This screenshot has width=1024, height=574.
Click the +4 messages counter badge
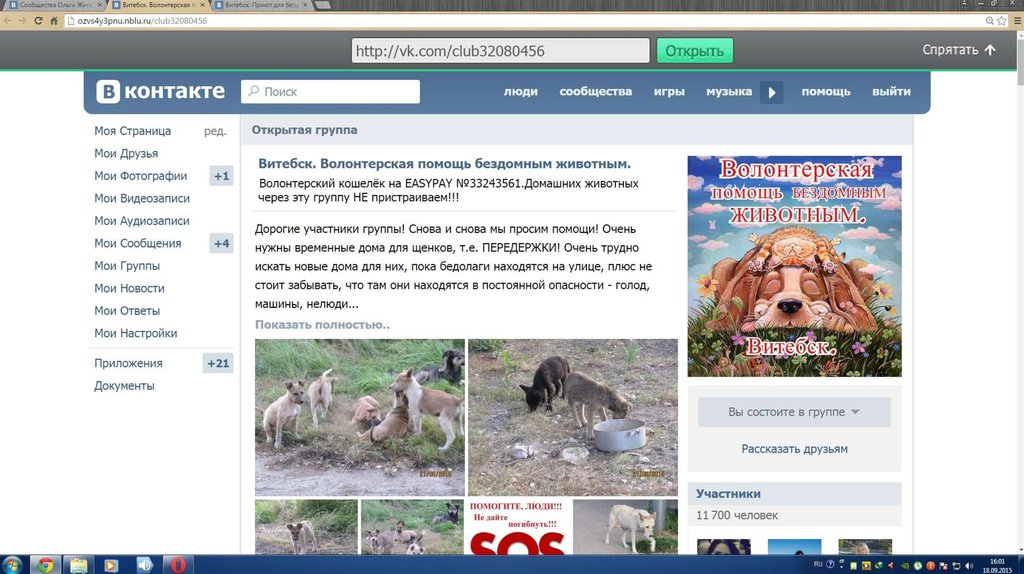[221, 244]
